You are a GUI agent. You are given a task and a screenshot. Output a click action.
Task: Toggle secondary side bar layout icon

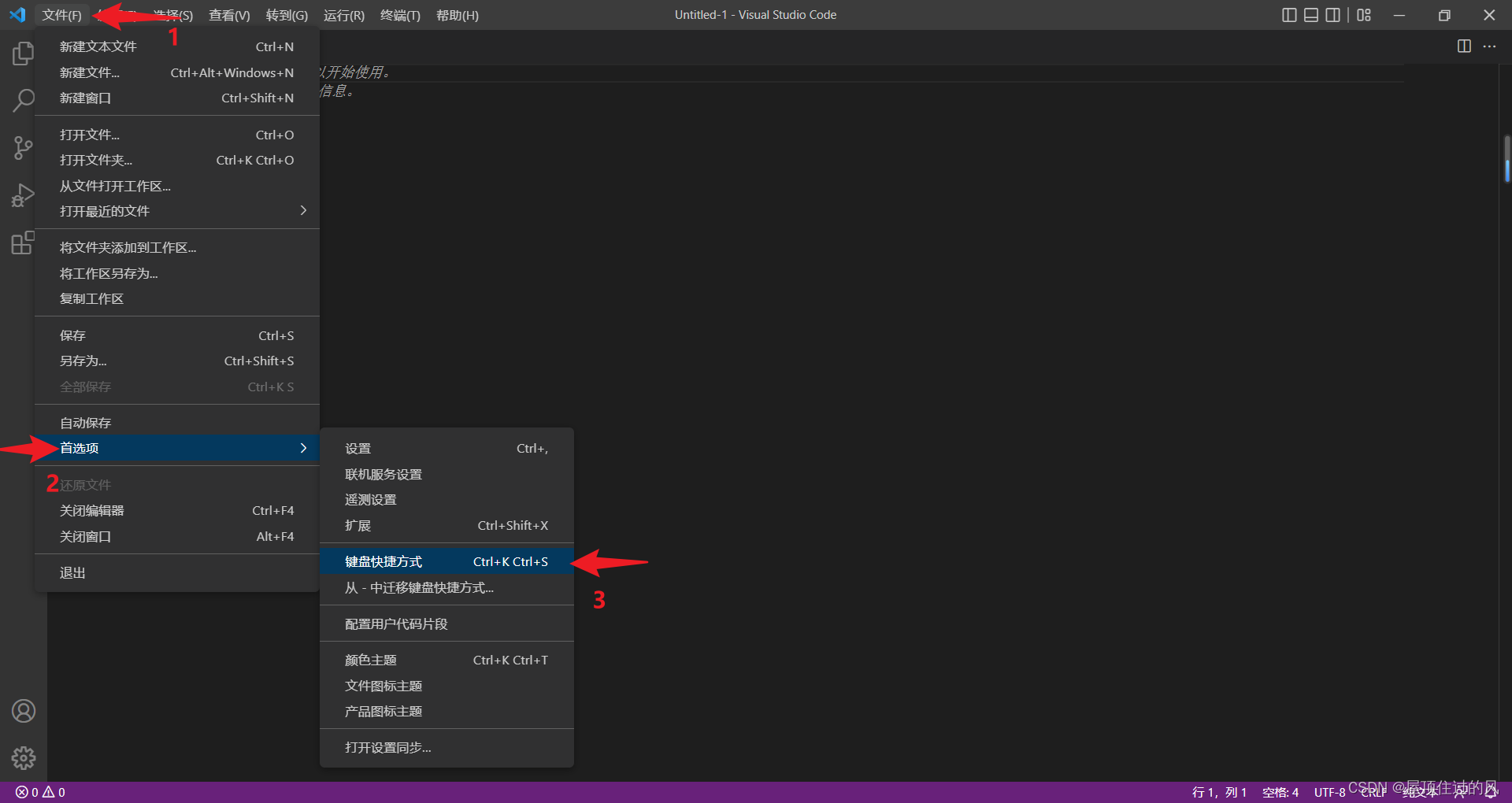pos(1333,15)
